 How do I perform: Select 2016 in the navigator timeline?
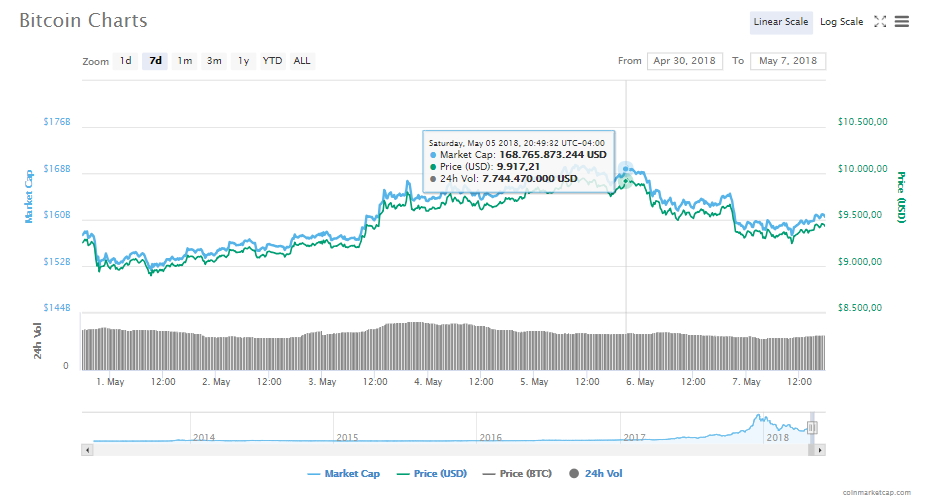coord(490,438)
